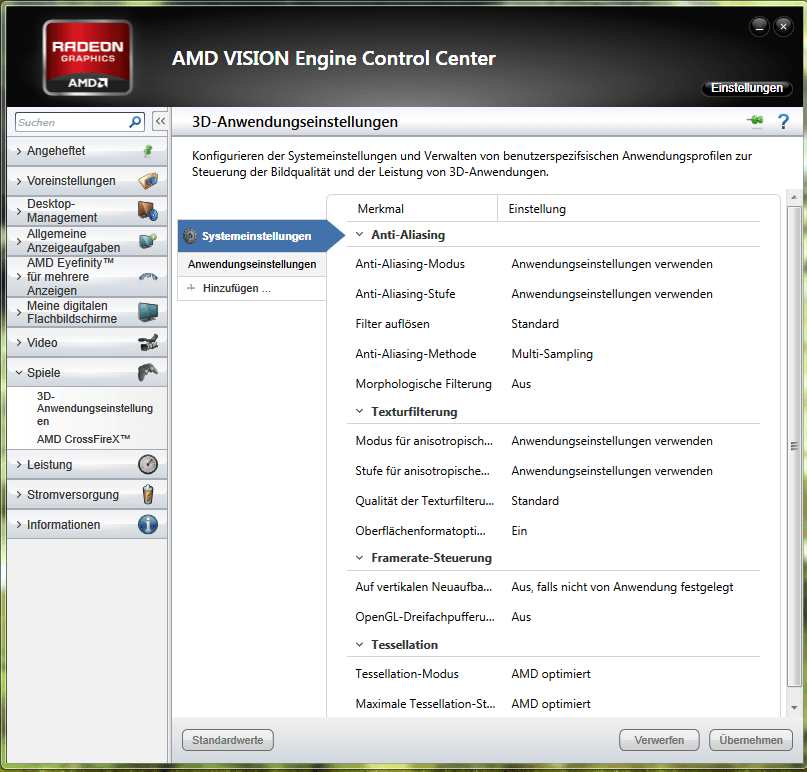807x772 pixels.
Task: Change Oberflächenformatoptimierung Ein value
Action: (x=519, y=531)
